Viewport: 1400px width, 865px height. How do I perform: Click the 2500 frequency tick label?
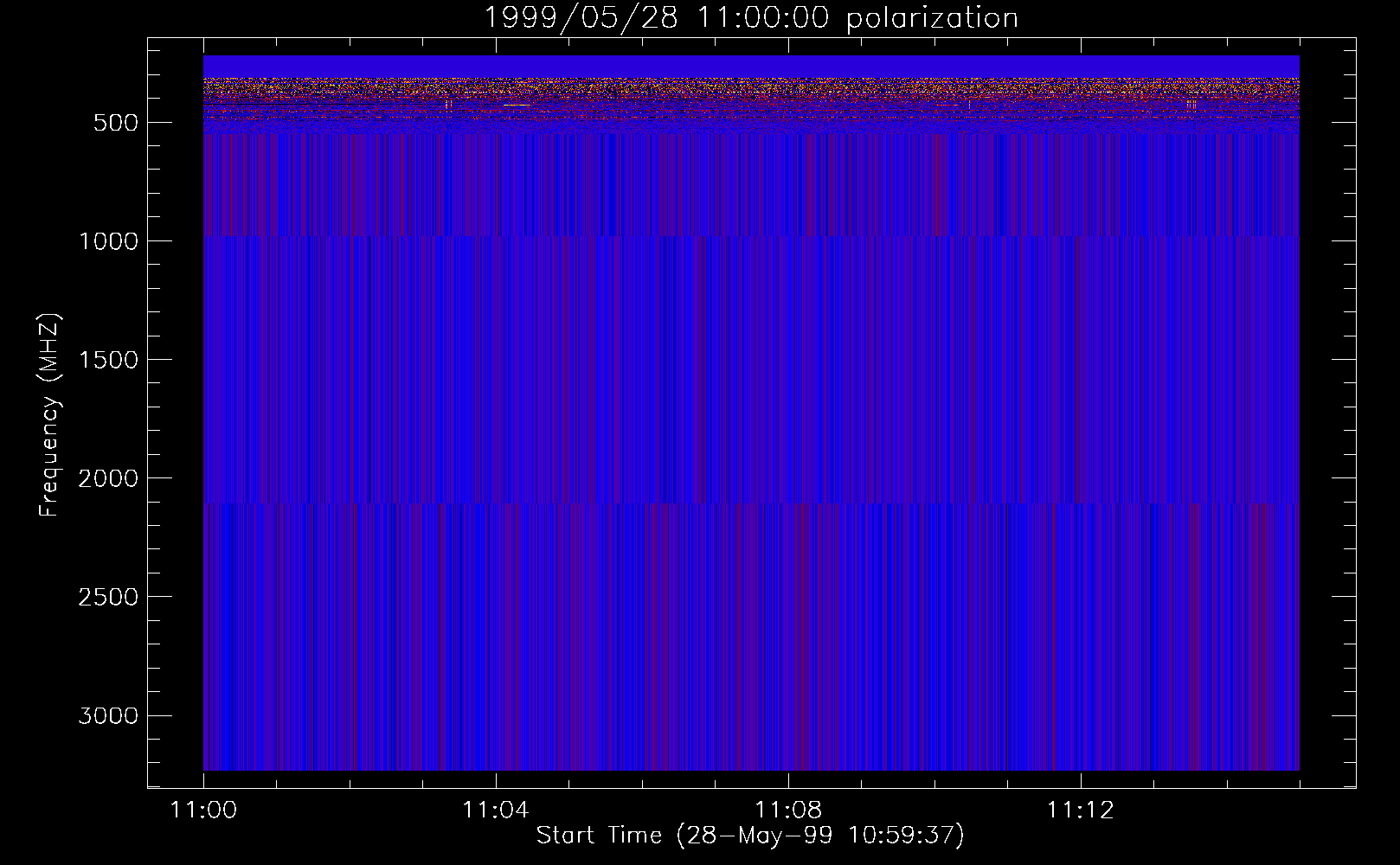point(108,597)
